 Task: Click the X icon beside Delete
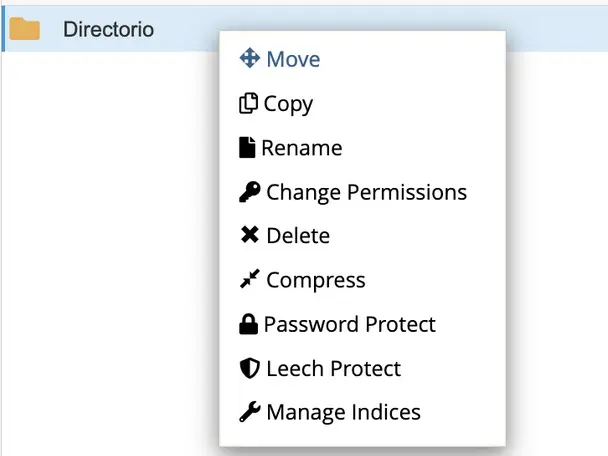pos(249,236)
